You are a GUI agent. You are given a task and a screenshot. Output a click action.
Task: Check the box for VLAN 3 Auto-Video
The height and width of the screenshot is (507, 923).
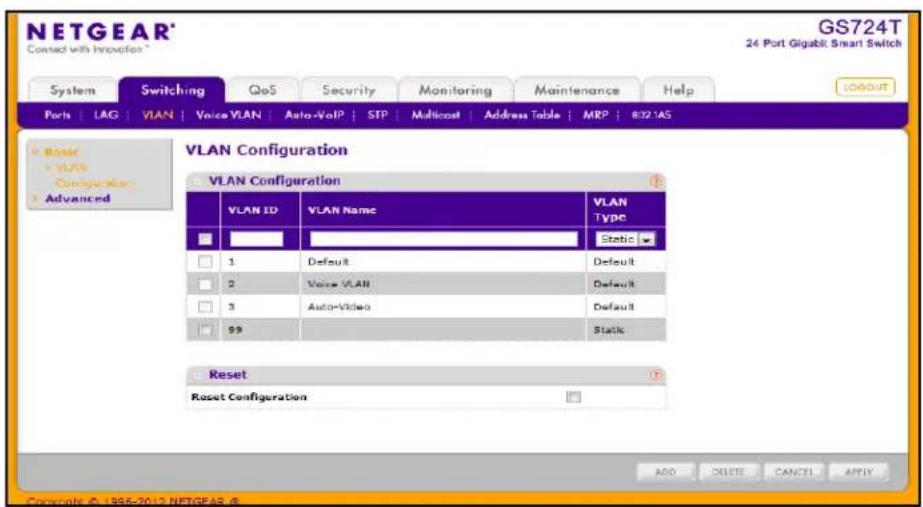click(204, 307)
